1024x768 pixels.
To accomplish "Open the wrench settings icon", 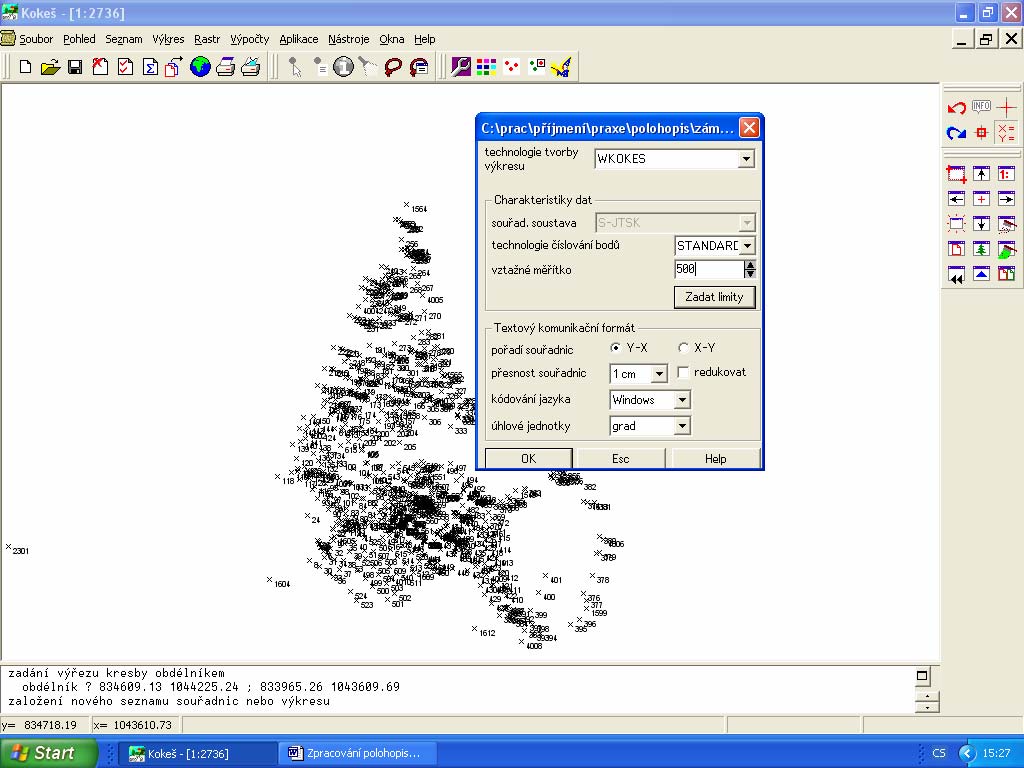I will [461, 67].
